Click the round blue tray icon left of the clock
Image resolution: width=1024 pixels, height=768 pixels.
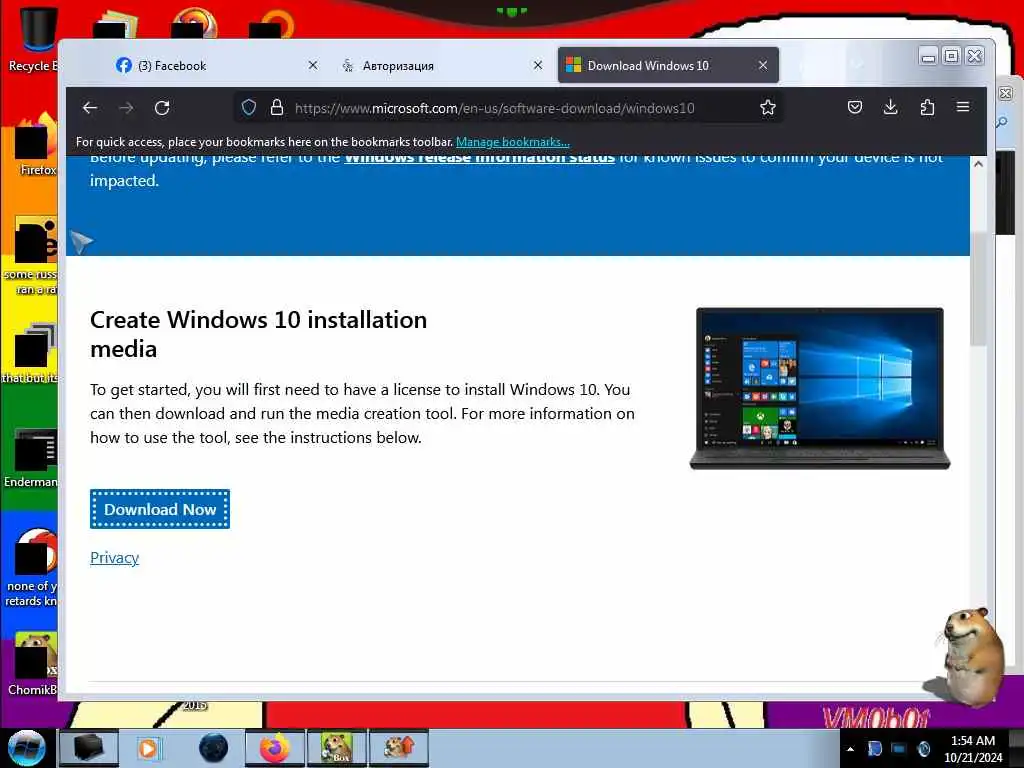(924, 749)
